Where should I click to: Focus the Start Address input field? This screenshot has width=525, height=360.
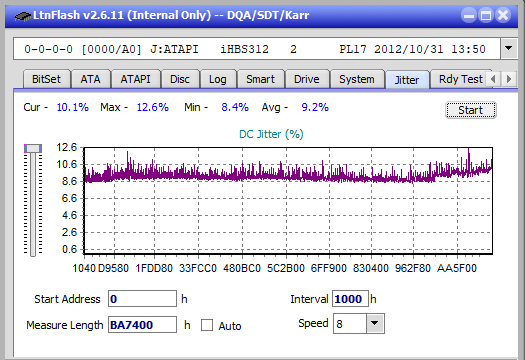[x=142, y=299]
